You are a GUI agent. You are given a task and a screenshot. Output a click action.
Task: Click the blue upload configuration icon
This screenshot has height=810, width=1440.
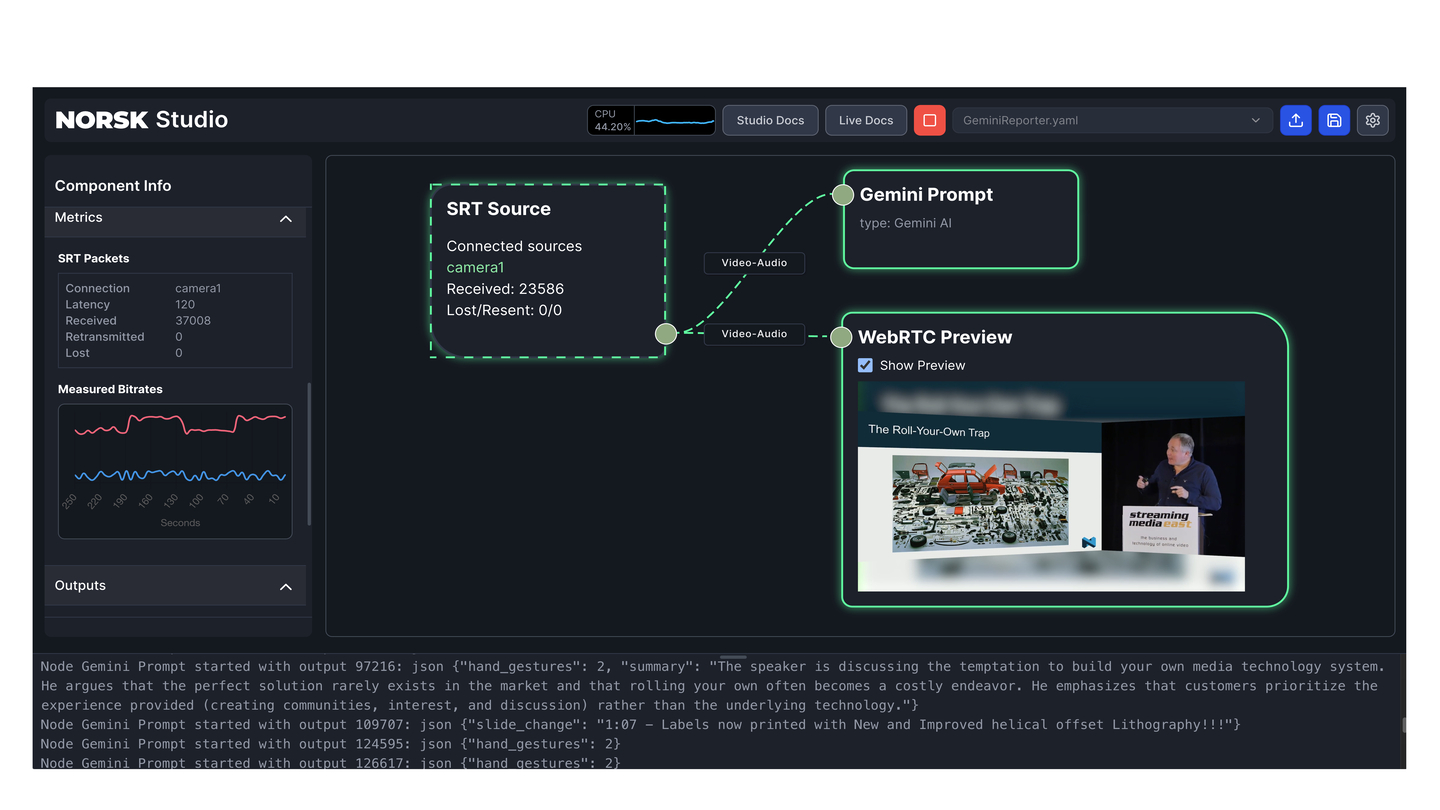click(1295, 120)
